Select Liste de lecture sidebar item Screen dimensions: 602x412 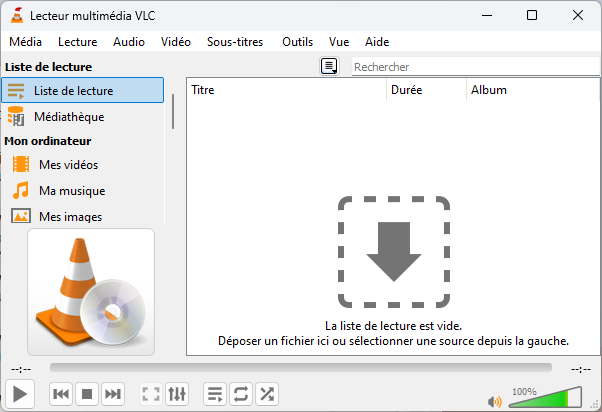tap(83, 90)
